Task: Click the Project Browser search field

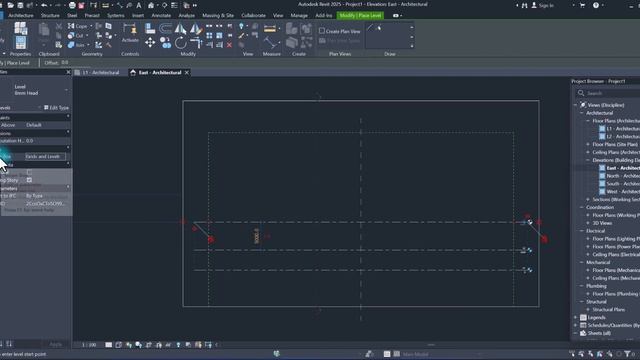Action: pos(608,93)
